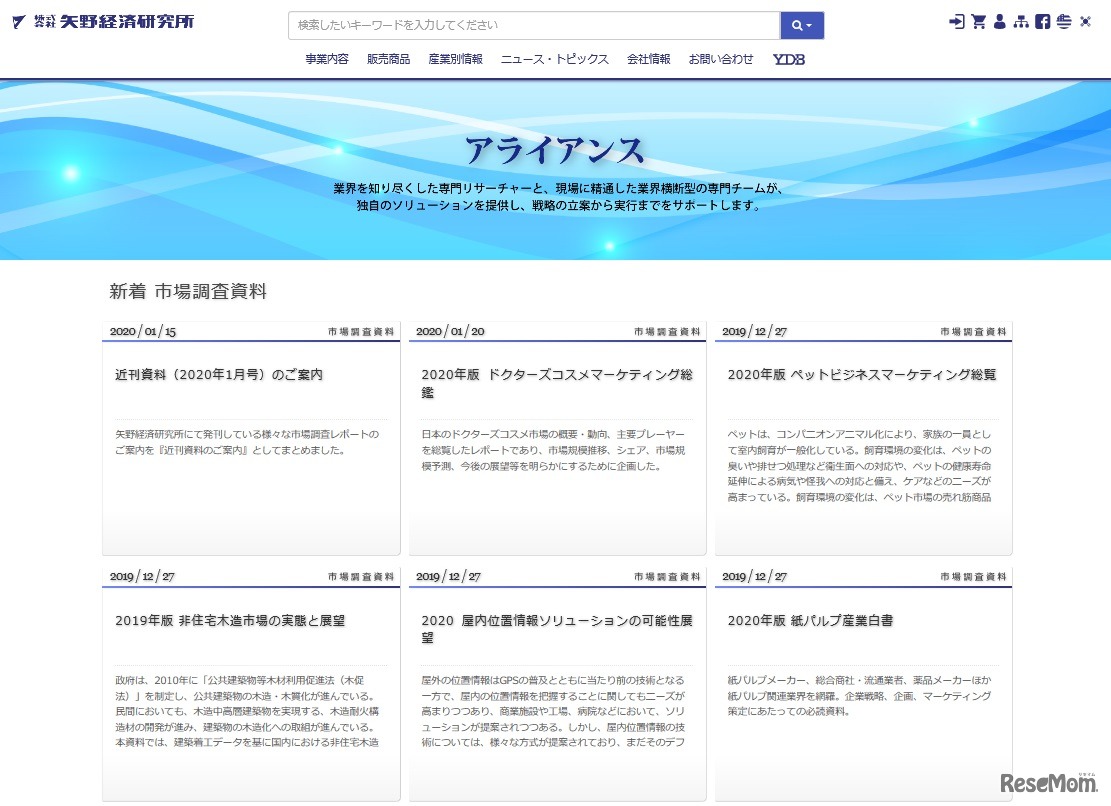Select the 会社情報 menu item
The width and height of the screenshot is (1111, 806).
(647, 59)
